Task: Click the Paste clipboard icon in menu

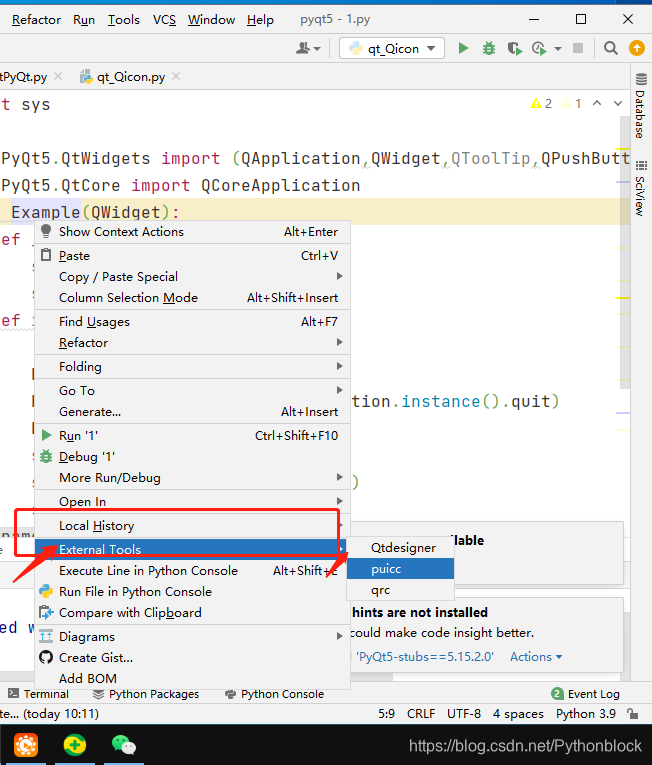Action: click(x=46, y=255)
